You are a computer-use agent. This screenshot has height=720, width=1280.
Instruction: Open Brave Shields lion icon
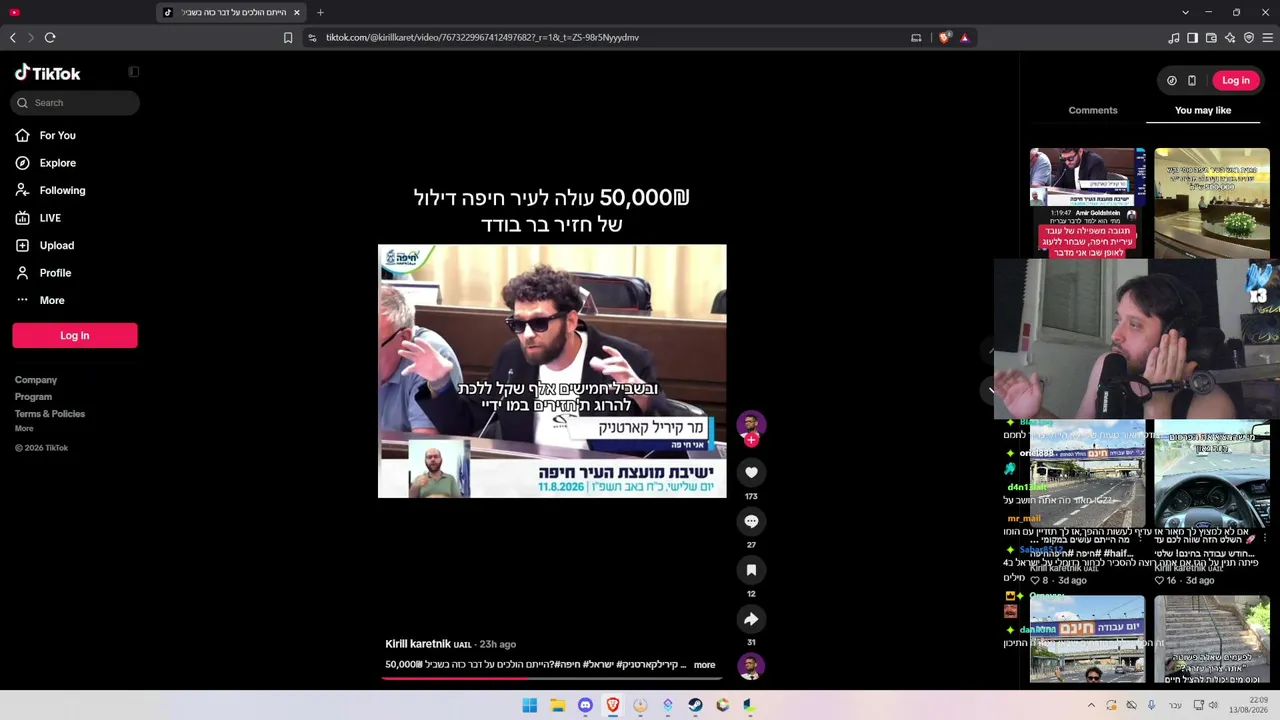(945, 38)
